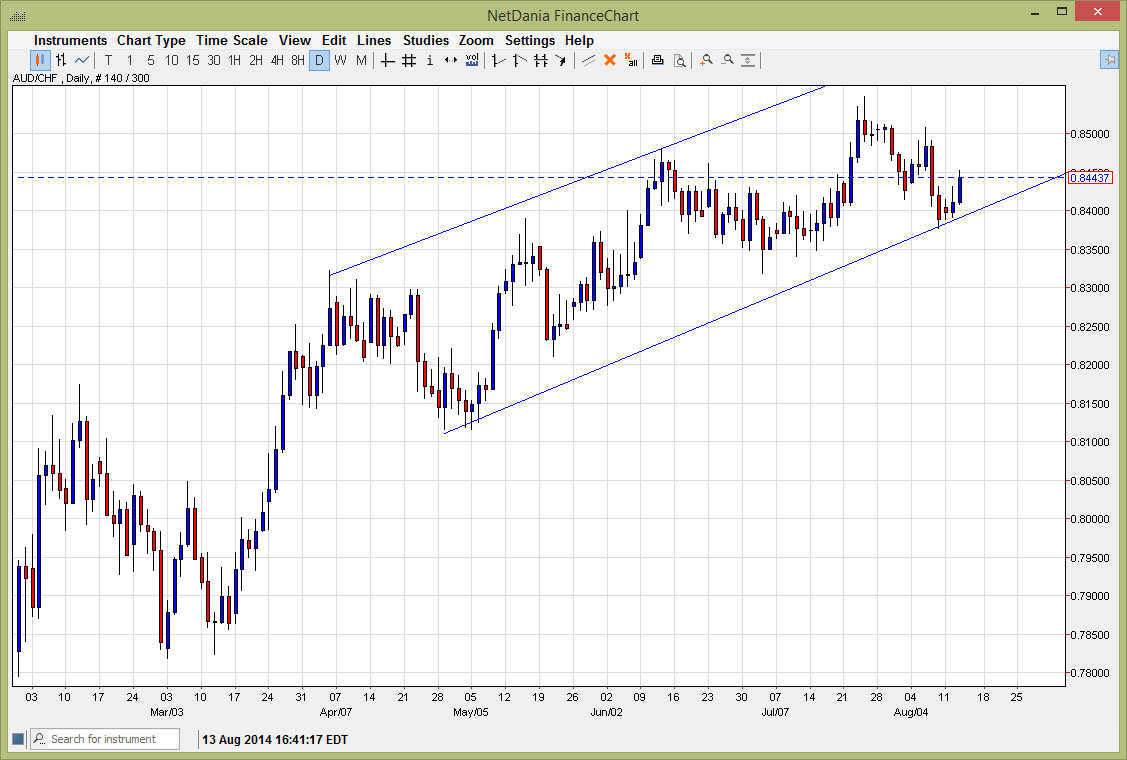This screenshot has height=760, width=1127.
Task: Switch to 2H time scale
Action: point(256,60)
